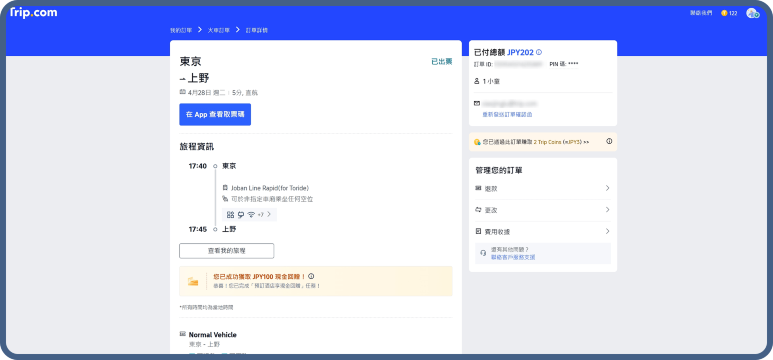The image size is (773, 360).
Task: Click the coin icon in the Trip Coins banner
Action: point(477,142)
